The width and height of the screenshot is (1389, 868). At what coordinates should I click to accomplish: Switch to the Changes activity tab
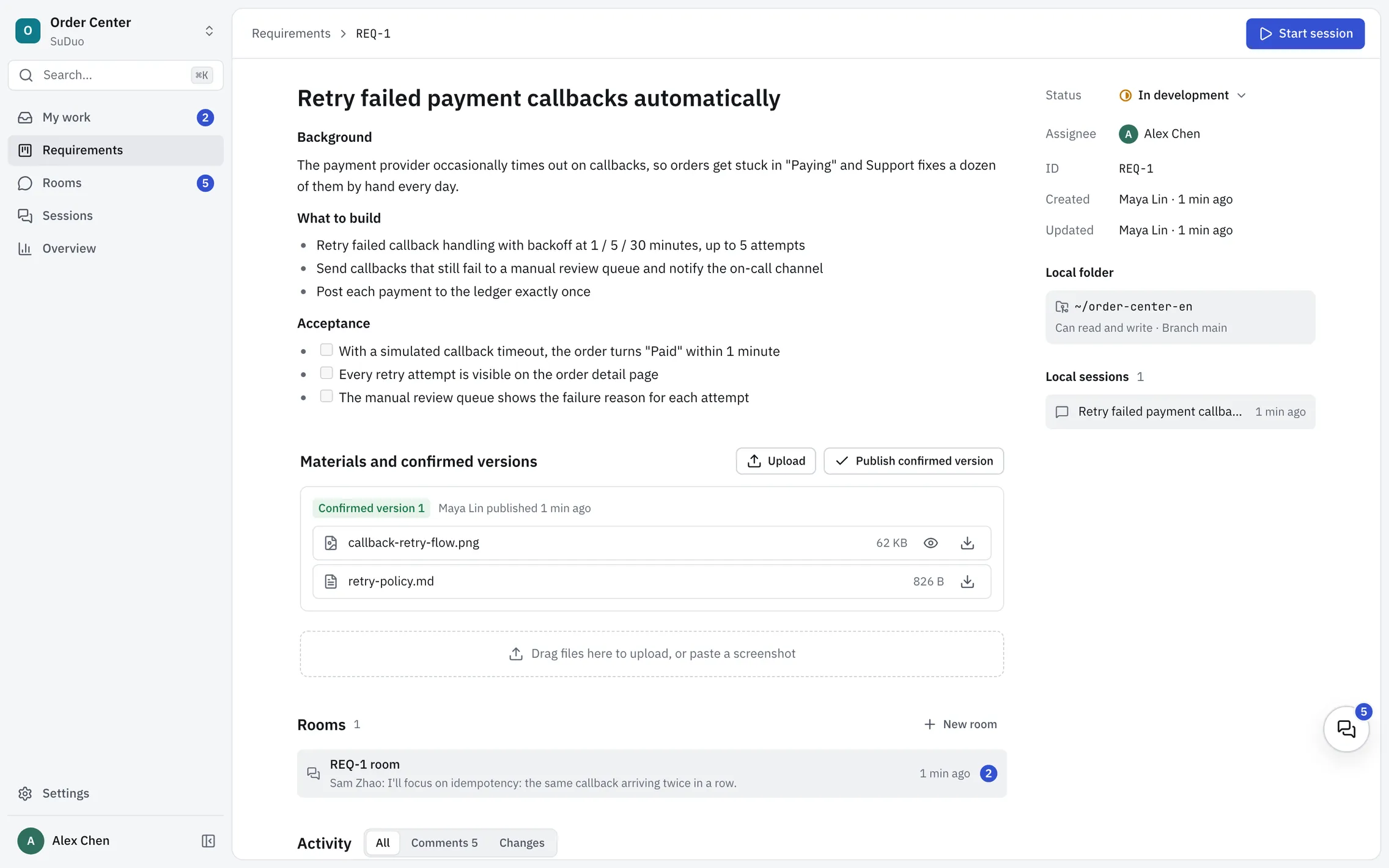[x=521, y=843]
